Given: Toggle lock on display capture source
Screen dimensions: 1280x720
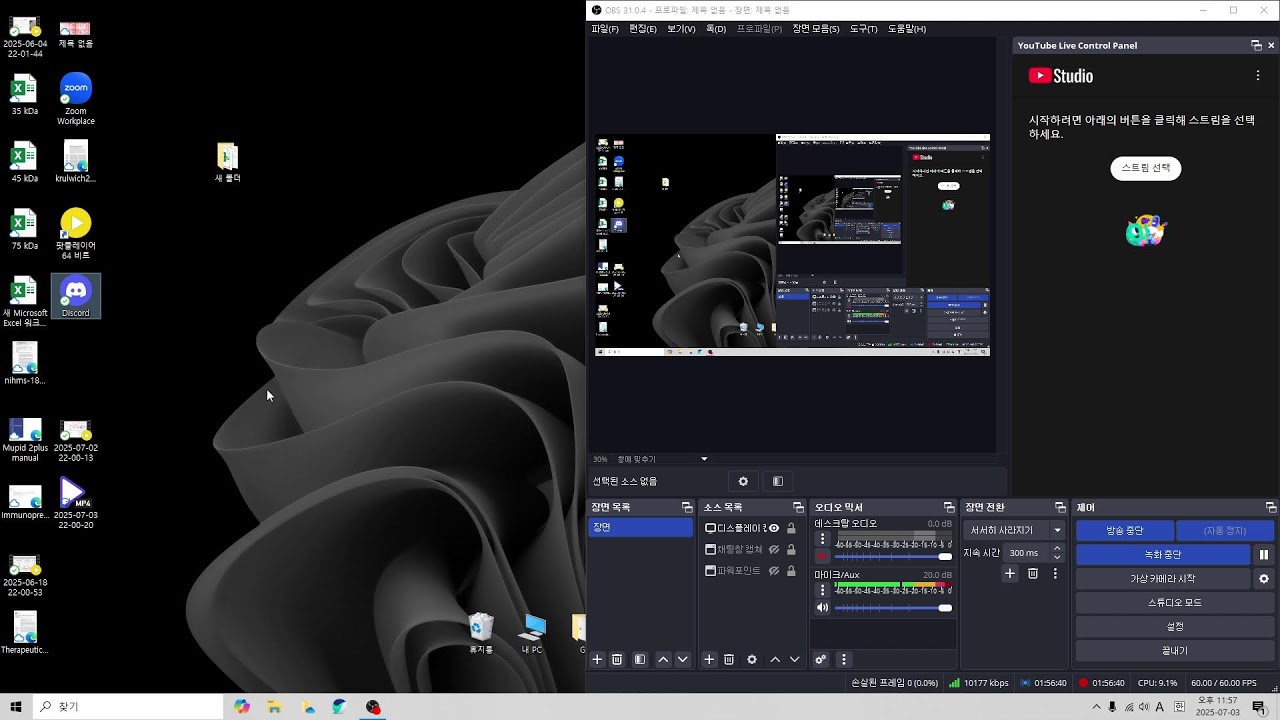Looking at the screenshot, I should (791, 528).
